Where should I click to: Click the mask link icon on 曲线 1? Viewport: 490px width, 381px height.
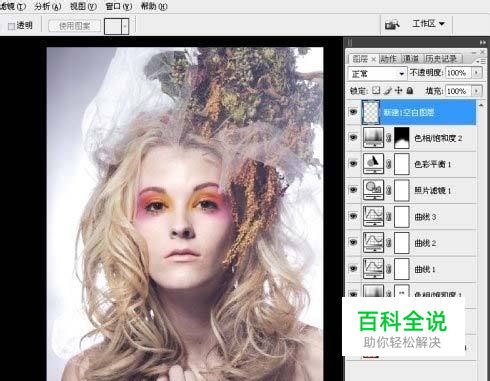click(389, 269)
